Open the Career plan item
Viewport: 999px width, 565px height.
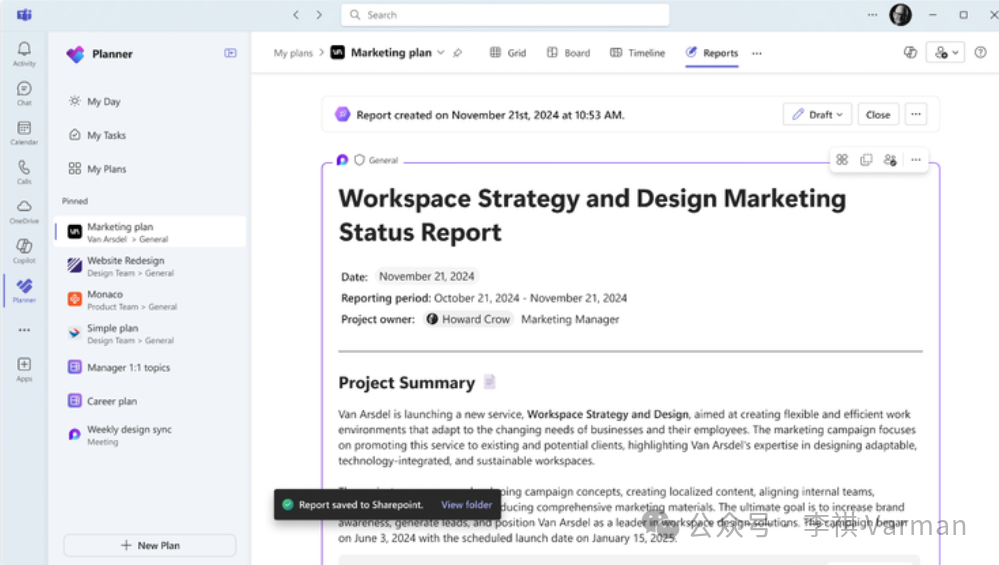(150, 401)
